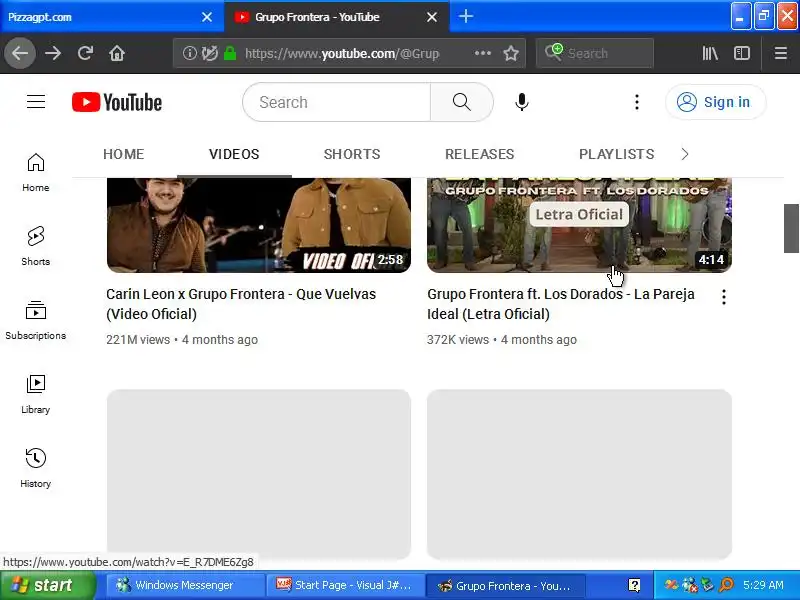Screen dimensions: 800x600
Task: Open YouTube settings three-dot menu
Action: pos(637,102)
